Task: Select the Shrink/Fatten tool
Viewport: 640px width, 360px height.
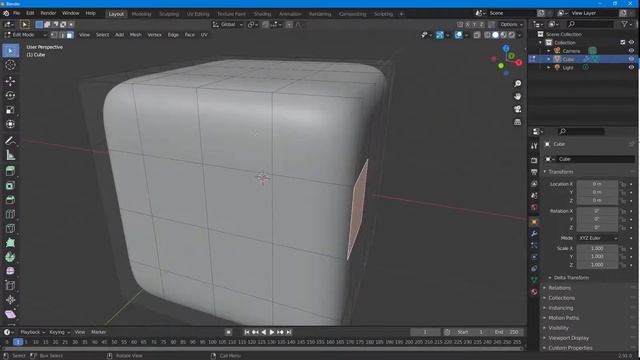Action: click(10, 300)
